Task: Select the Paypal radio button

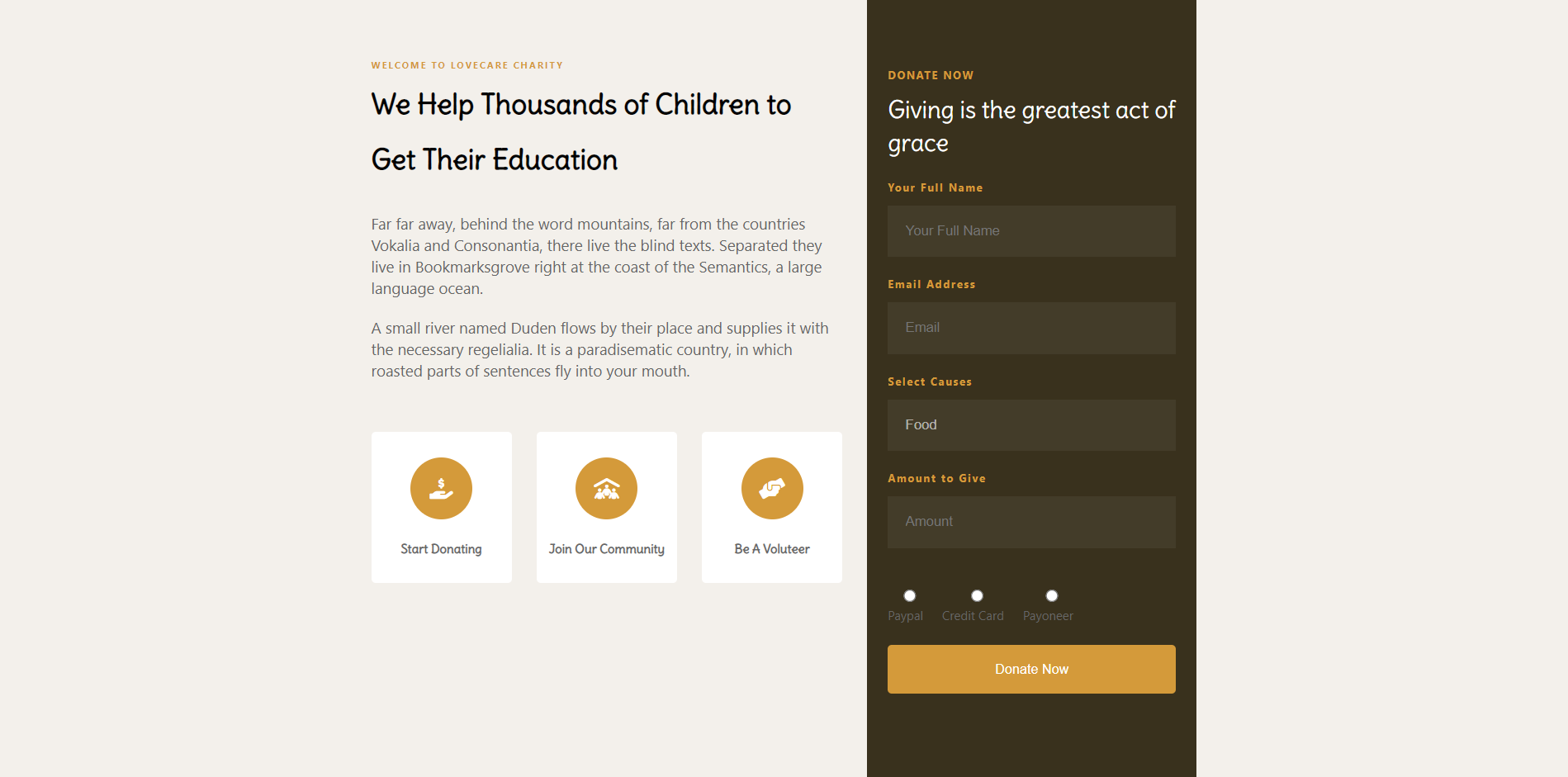Action: tap(909, 595)
